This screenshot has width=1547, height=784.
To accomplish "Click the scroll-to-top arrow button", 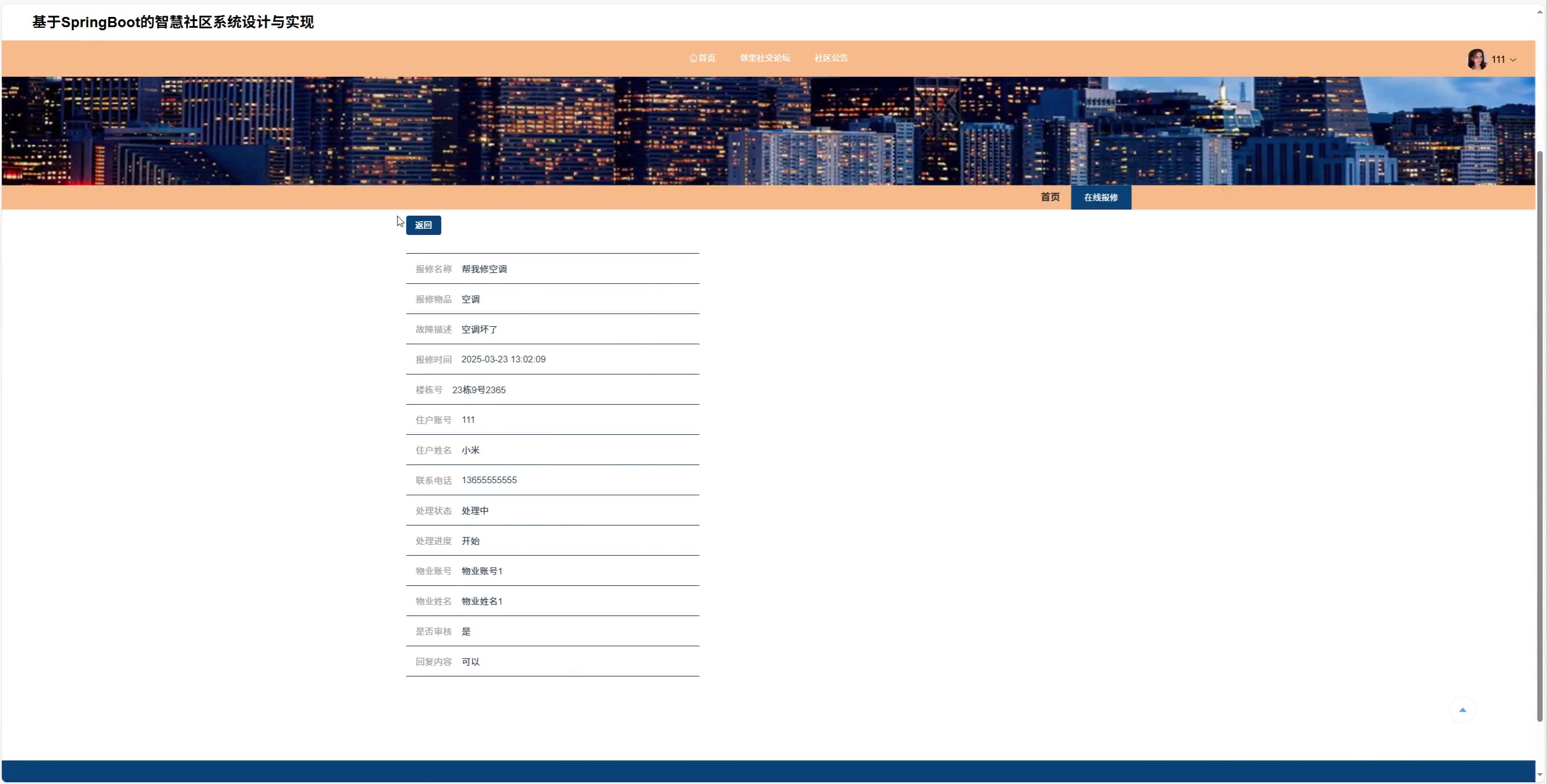I will point(1462,710).
